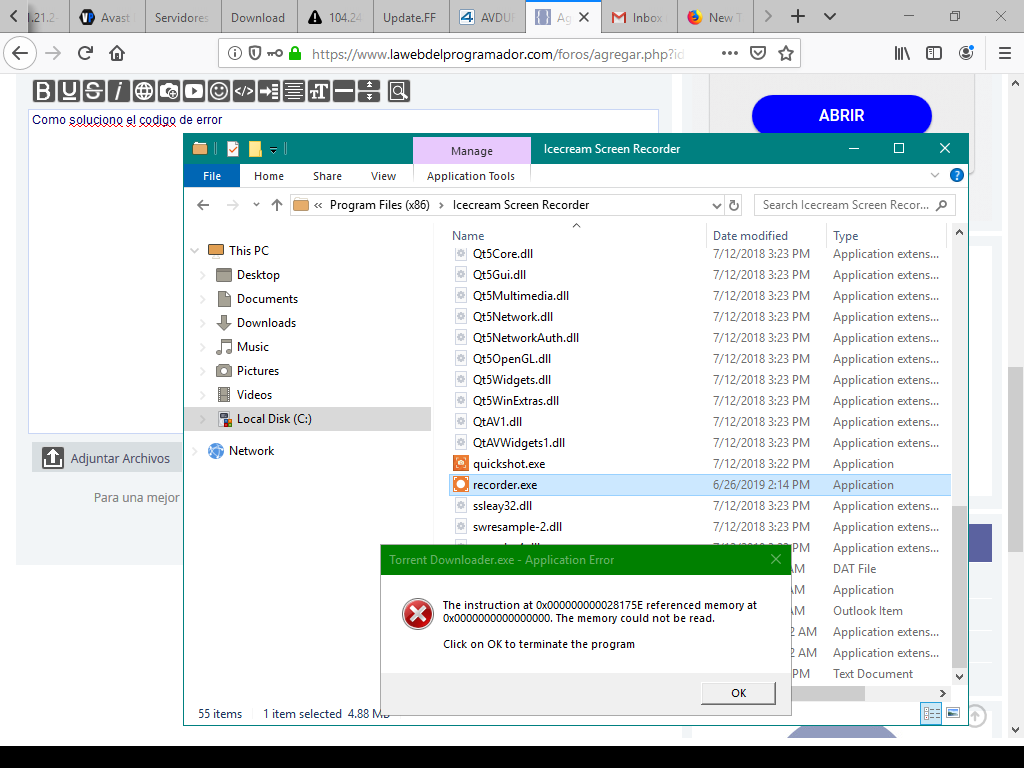This screenshot has height=768, width=1024.
Task: Click Adjuntar Archivos button
Action: point(107,458)
